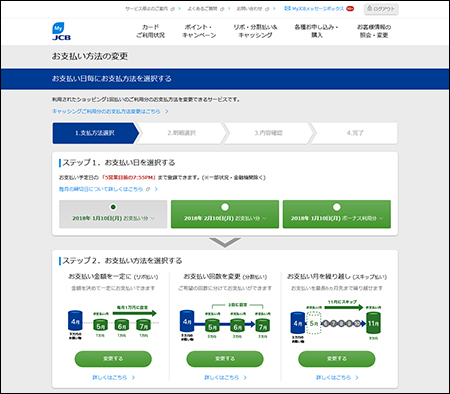Select step 2.明細選択 in progress bar
Screen dimensions: 450x394
click(x=182, y=133)
